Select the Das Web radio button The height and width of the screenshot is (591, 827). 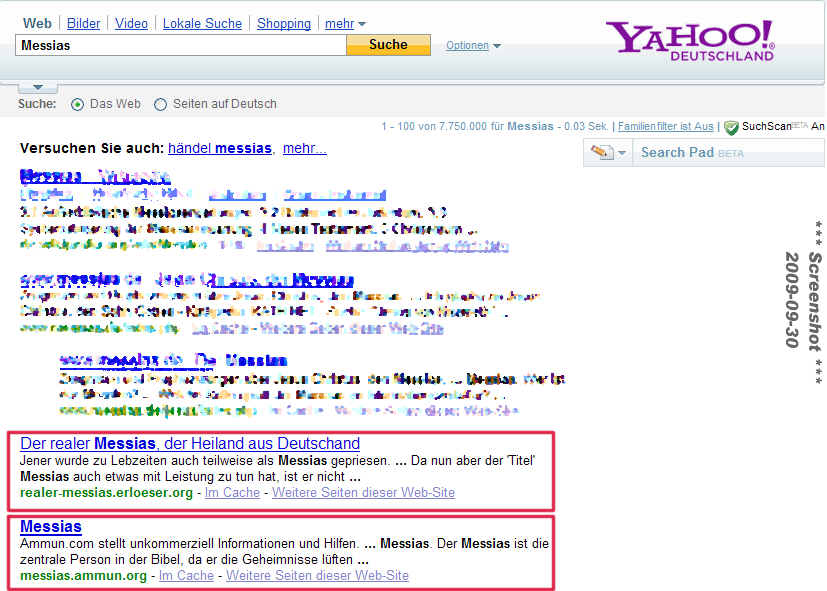tap(77, 104)
